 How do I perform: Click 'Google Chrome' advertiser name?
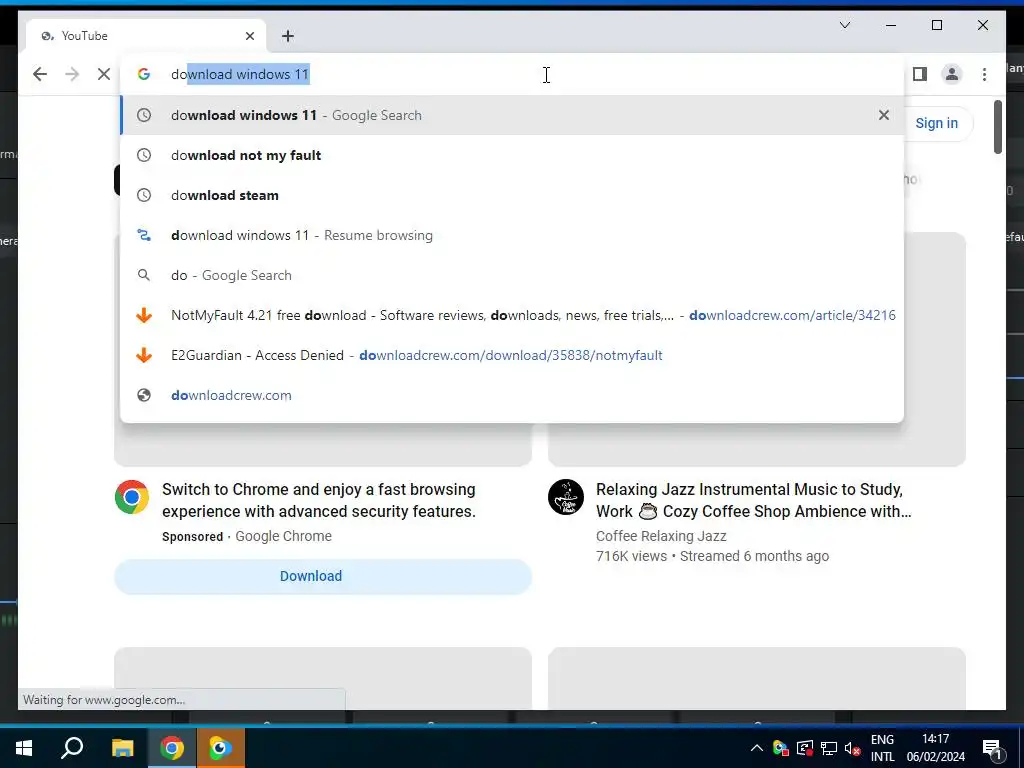(283, 536)
